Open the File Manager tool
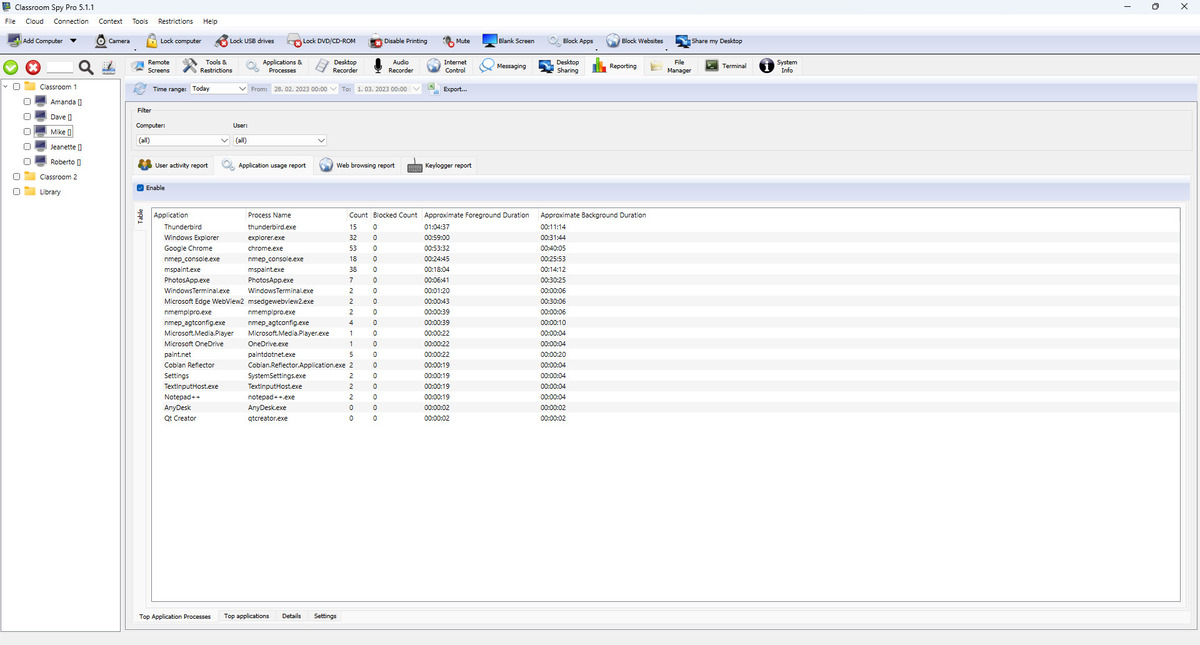The image size is (1200, 645). [x=657, y=66]
